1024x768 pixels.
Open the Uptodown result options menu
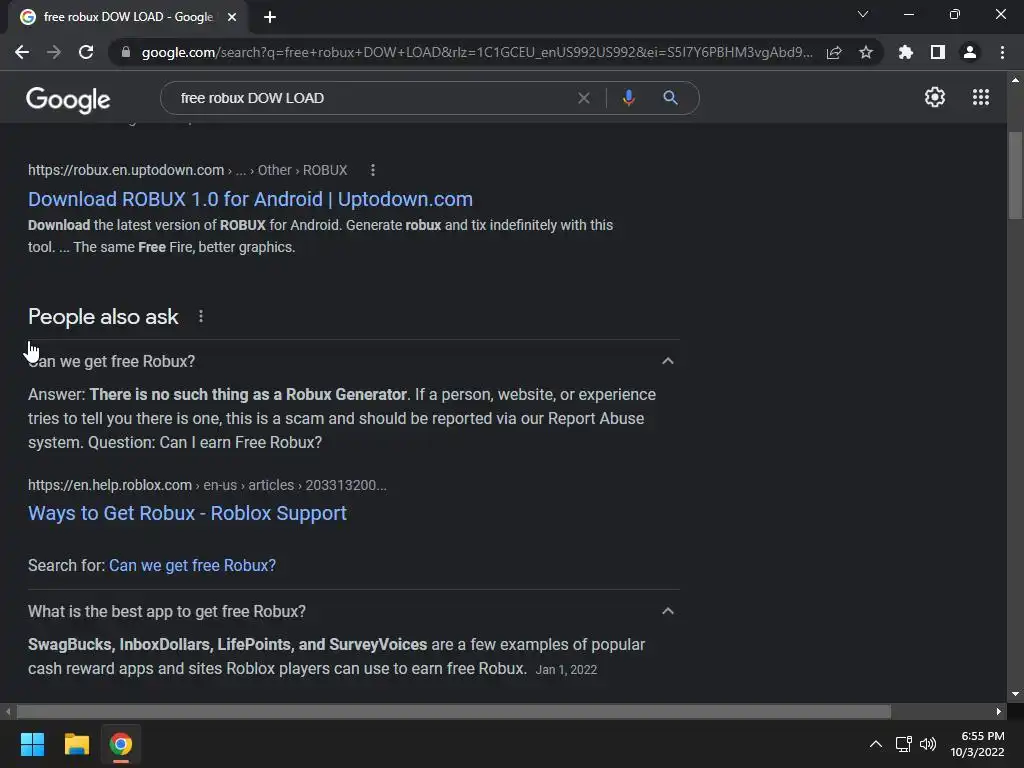(x=372, y=170)
